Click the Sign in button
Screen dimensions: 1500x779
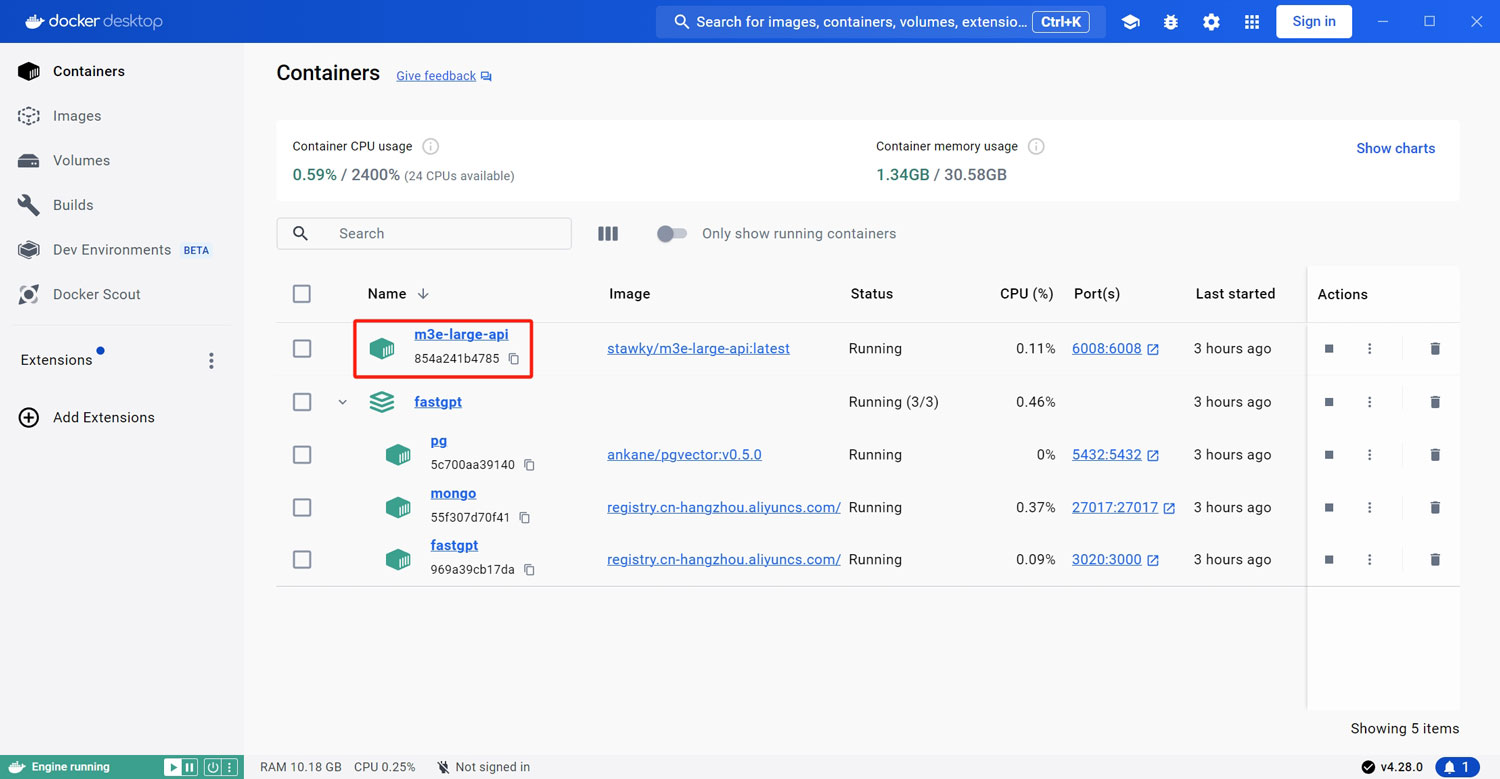(1314, 21)
